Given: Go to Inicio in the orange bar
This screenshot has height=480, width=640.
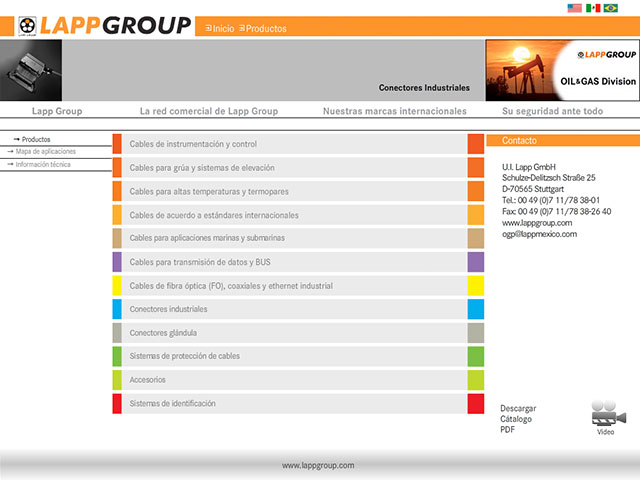Looking at the screenshot, I should 220,28.
